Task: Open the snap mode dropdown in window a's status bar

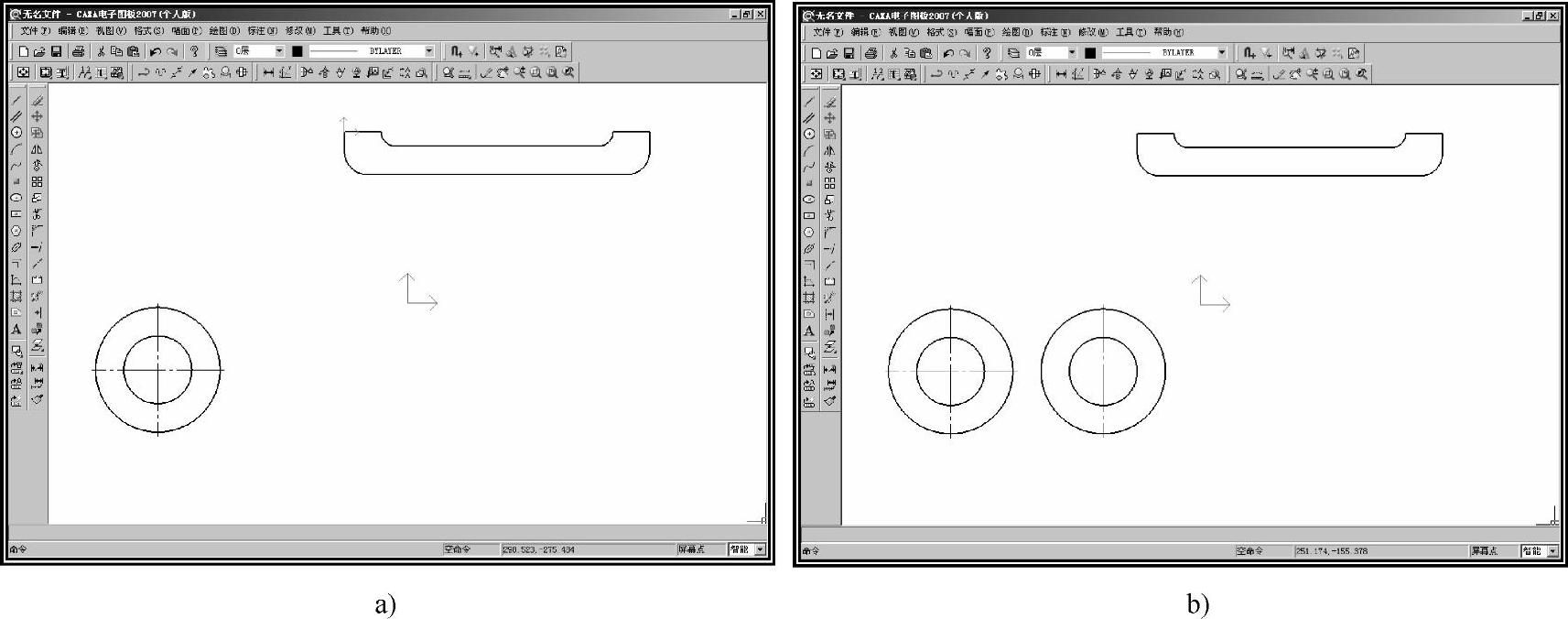Action: click(760, 549)
